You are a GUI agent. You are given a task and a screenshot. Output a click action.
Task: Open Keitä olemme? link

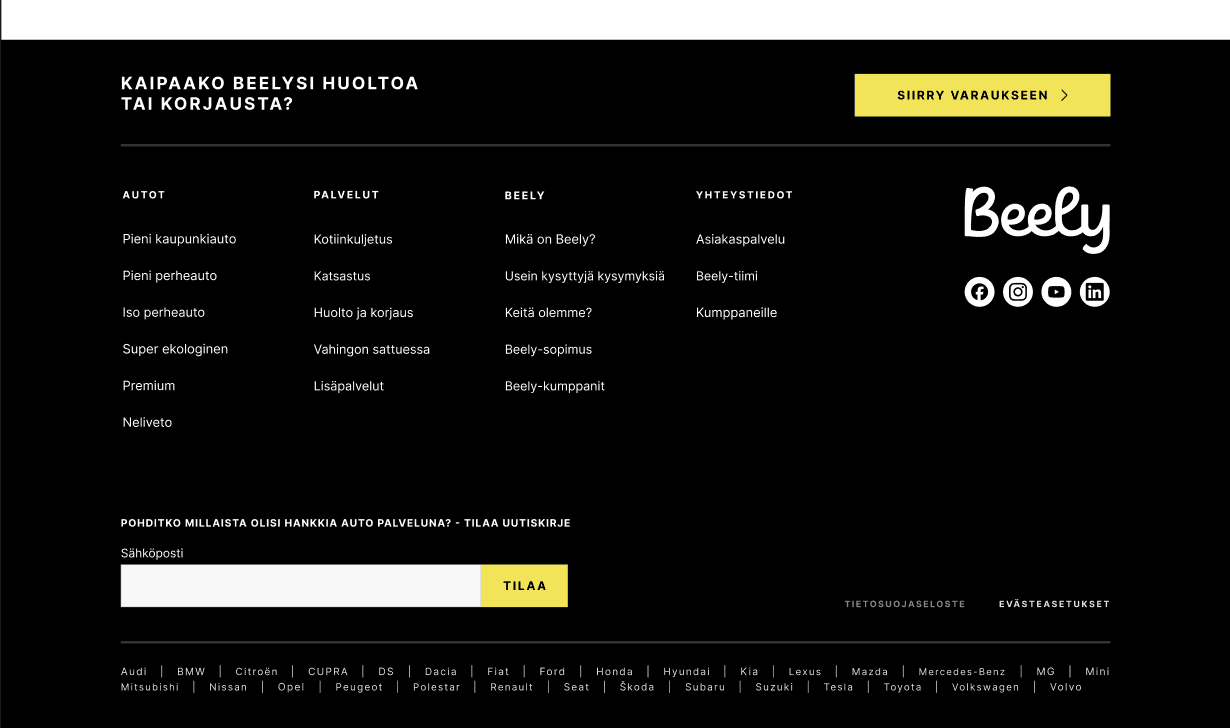coord(548,313)
